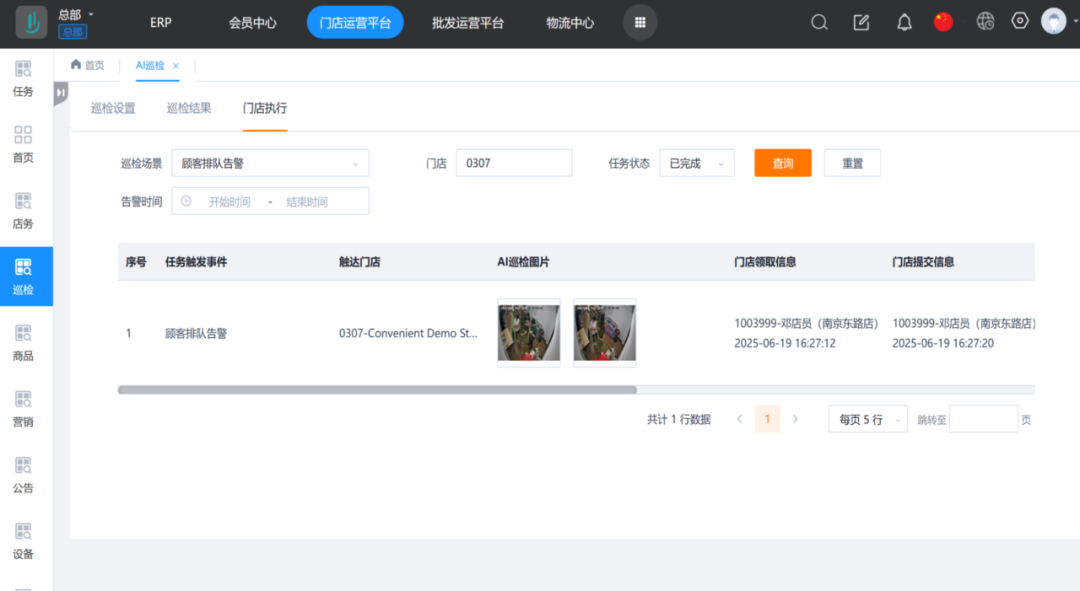Click the orange 查询 button
The width and height of the screenshot is (1080, 591).
pyautogui.click(x=782, y=163)
